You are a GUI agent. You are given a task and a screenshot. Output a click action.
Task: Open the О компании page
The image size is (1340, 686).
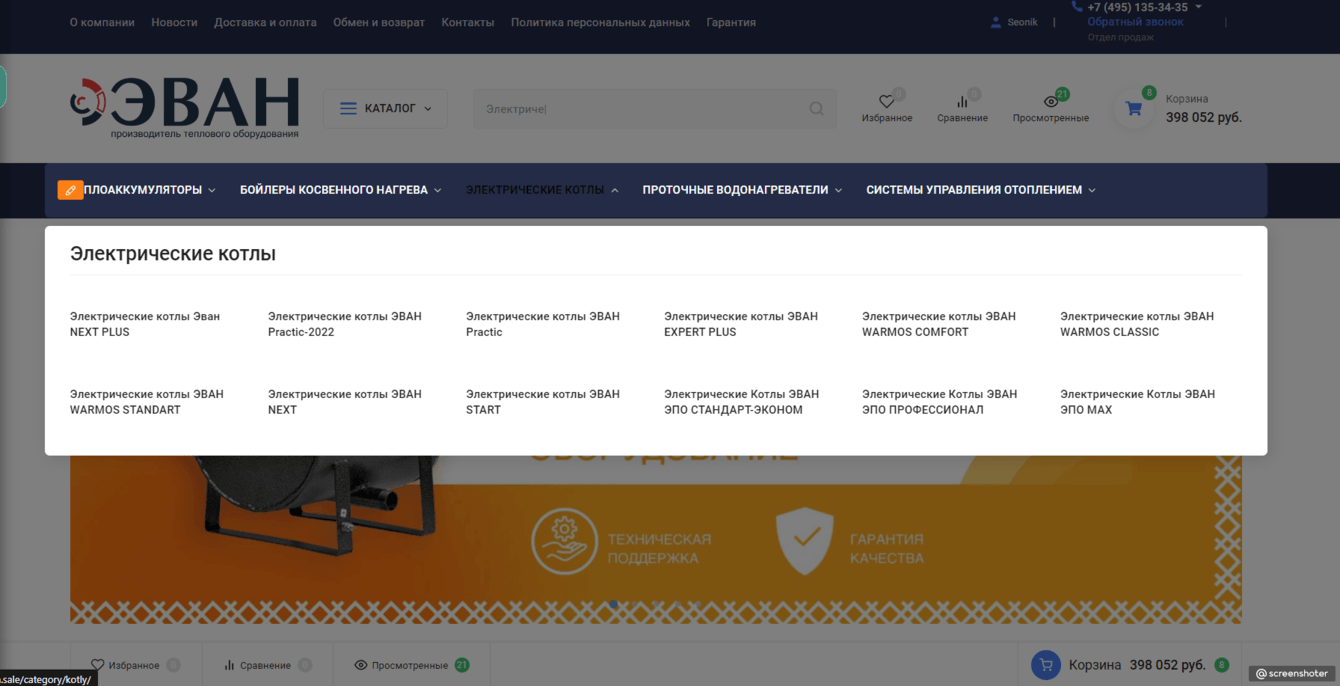click(x=102, y=22)
